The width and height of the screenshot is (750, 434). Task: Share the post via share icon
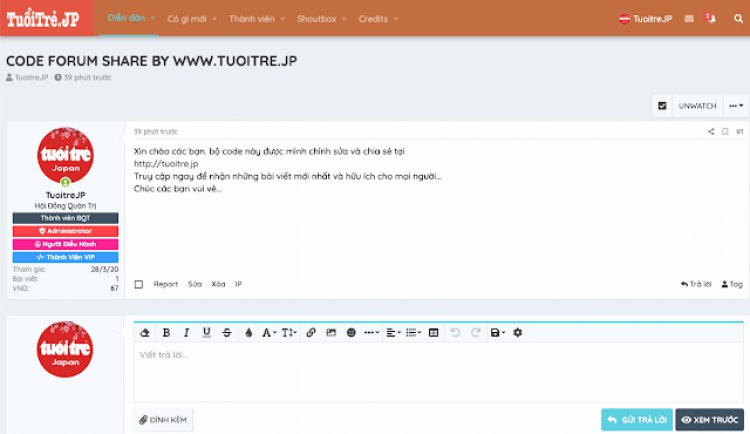coord(711,132)
